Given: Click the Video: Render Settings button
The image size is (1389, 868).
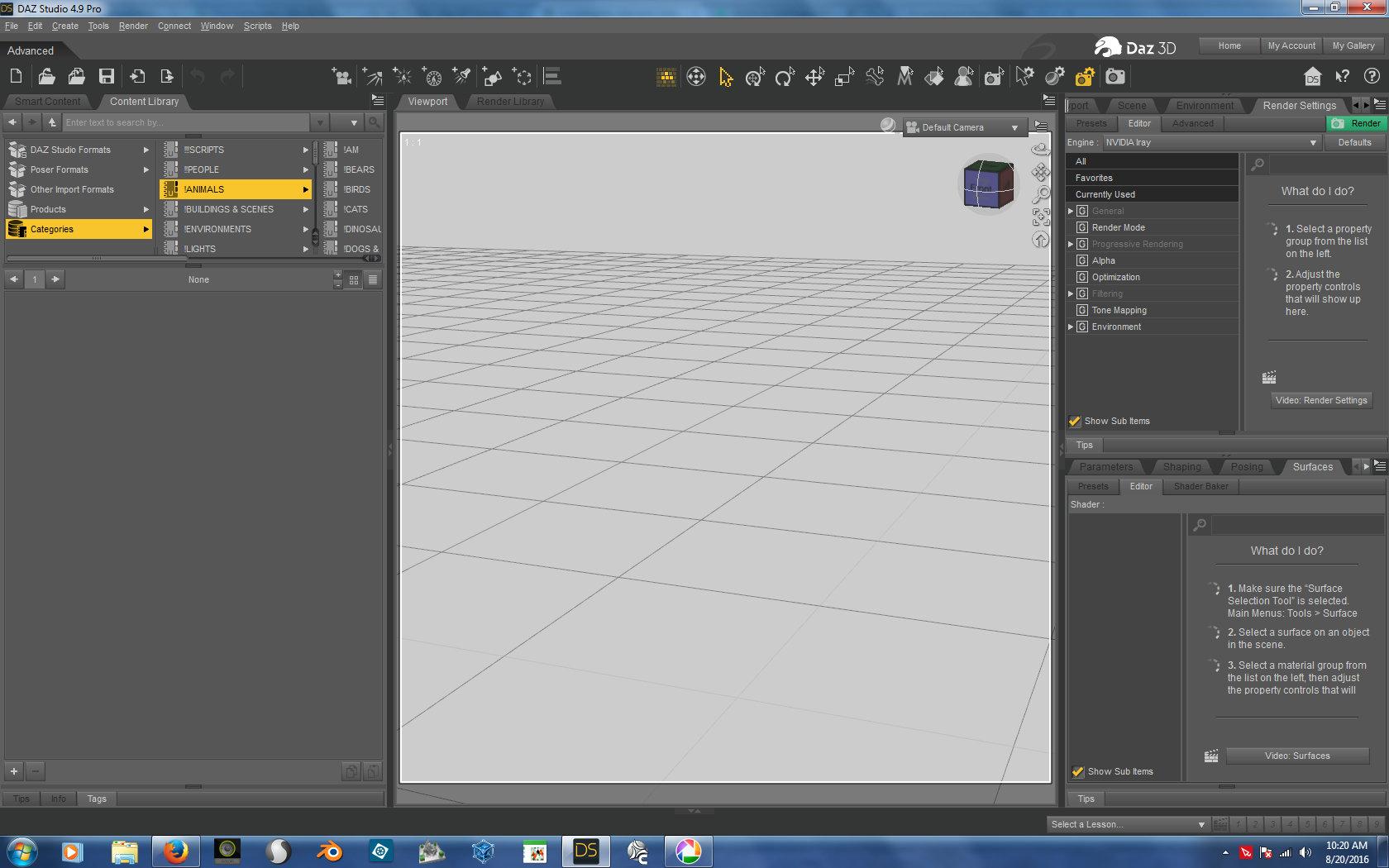Looking at the screenshot, I should pos(1320,400).
